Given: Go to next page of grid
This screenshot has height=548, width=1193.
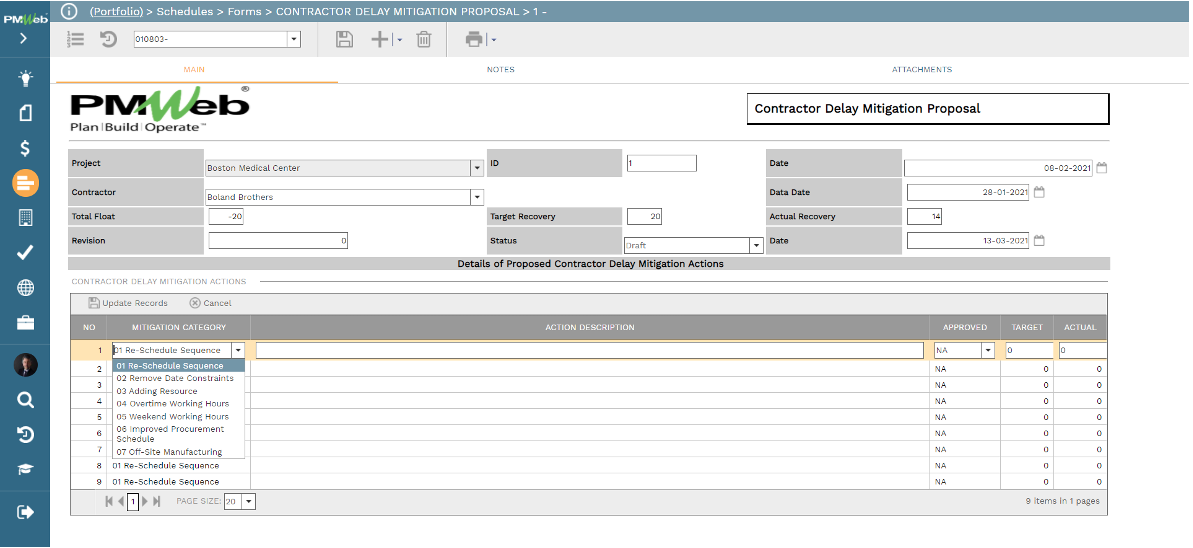Looking at the screenshot, I should pyautogui.click(x=145, y=502).
